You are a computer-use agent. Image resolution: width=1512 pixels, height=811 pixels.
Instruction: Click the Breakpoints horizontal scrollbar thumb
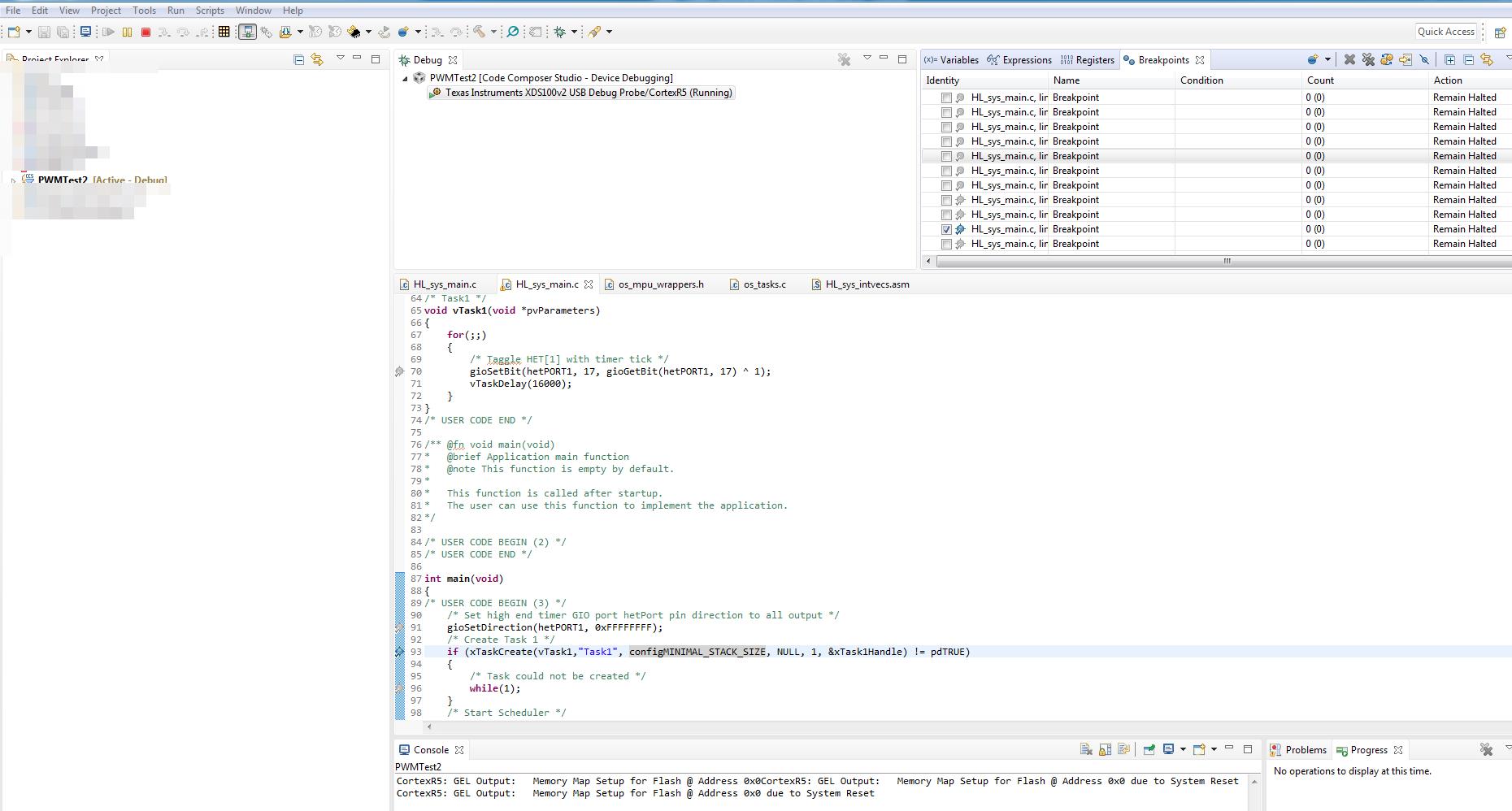coord(1226,261)
